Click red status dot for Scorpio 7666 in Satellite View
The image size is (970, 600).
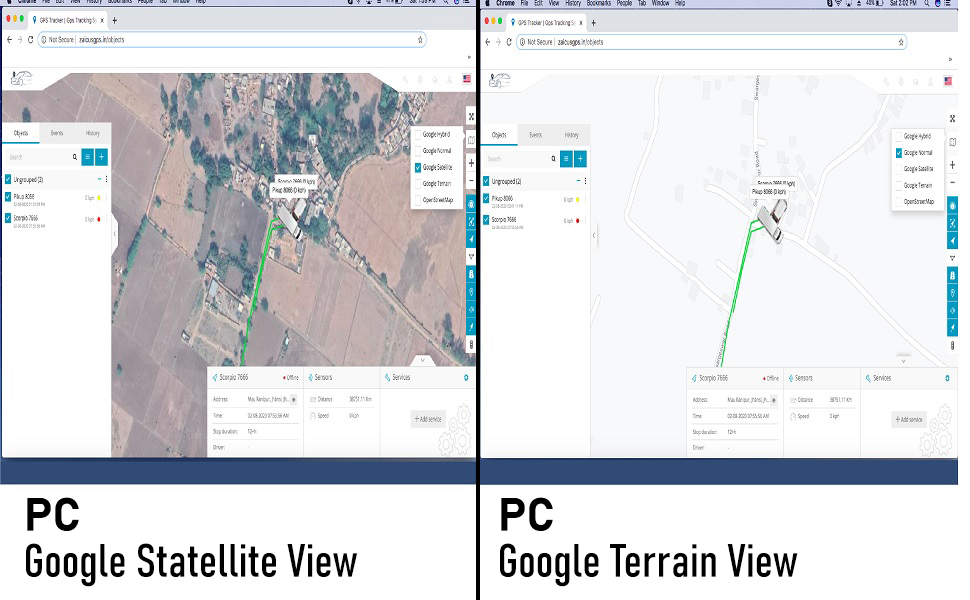tap(99, 219)
